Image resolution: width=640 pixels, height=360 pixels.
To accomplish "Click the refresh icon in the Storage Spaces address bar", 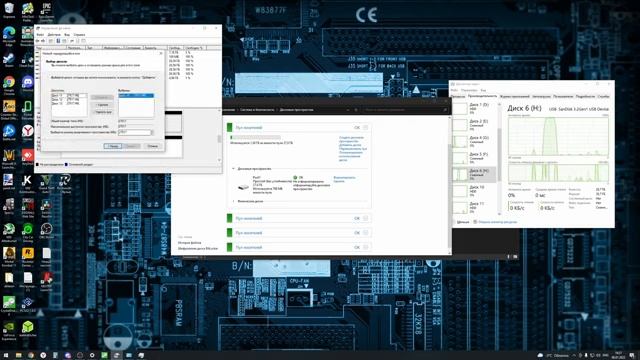I will tap(356, 110).
